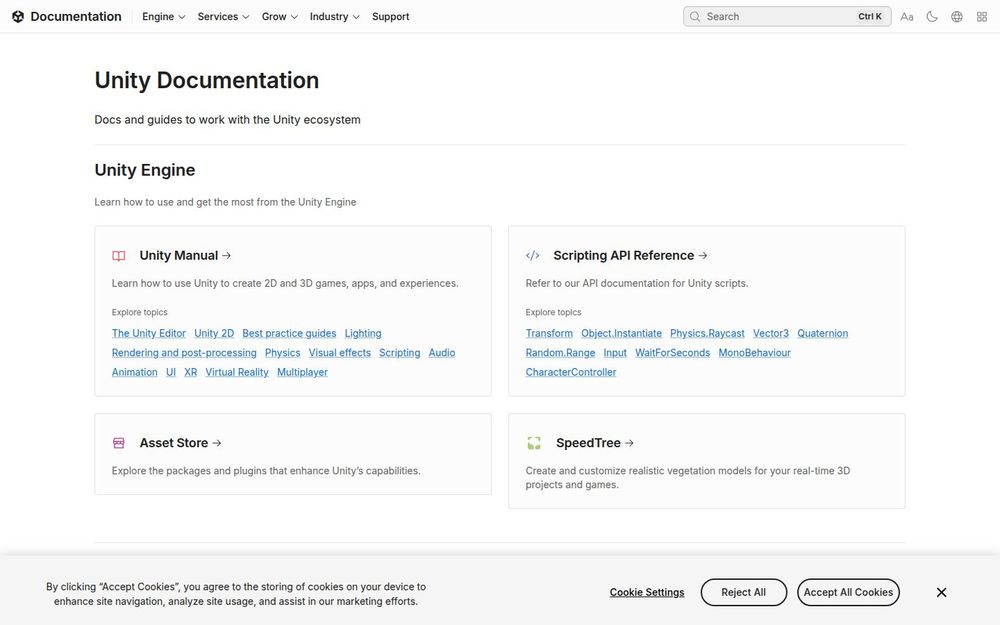Click the Unity logo in header
1000x625 pixels.
point(19,17)
